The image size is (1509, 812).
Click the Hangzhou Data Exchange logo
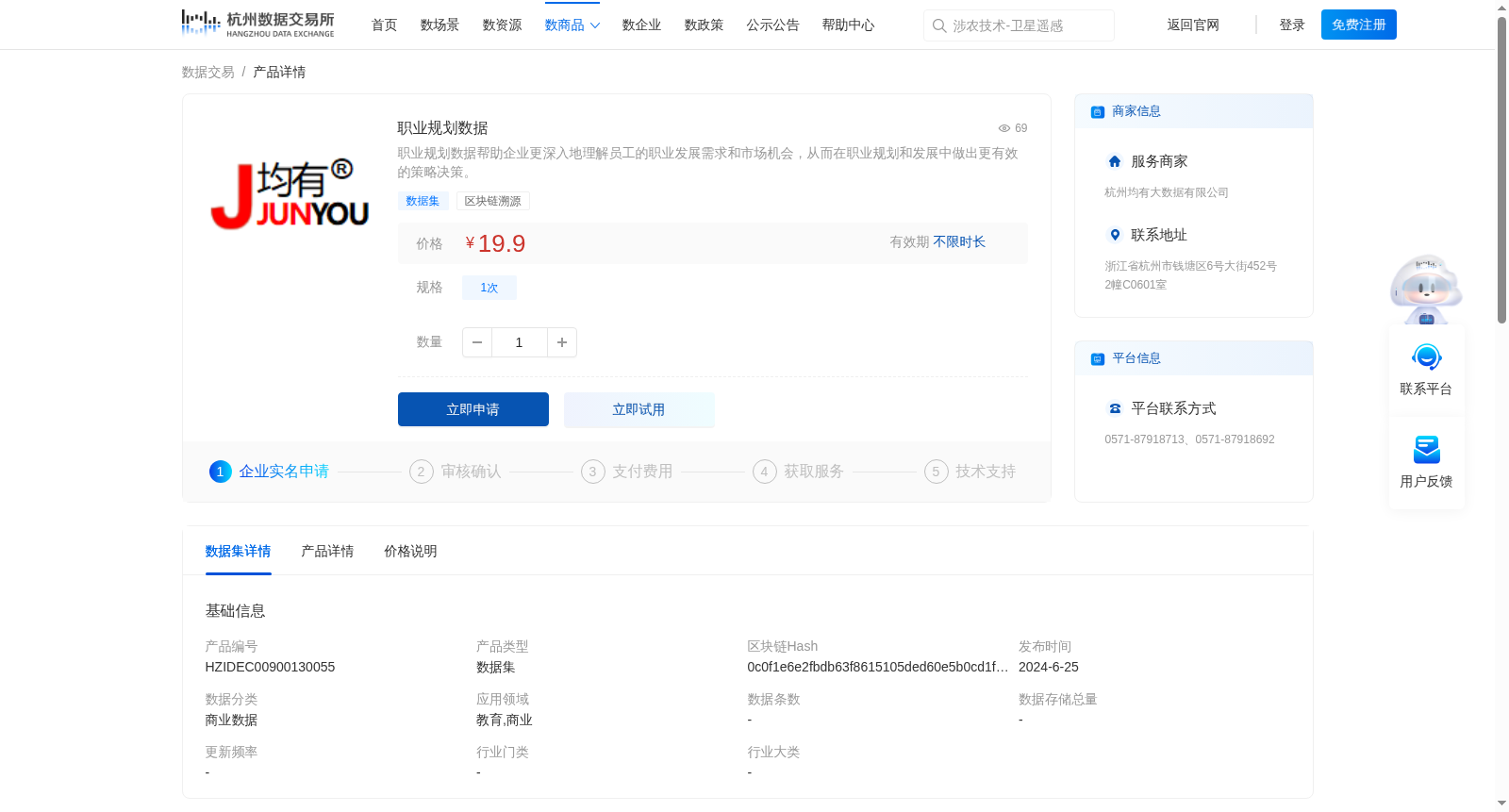tap(257, 24)
